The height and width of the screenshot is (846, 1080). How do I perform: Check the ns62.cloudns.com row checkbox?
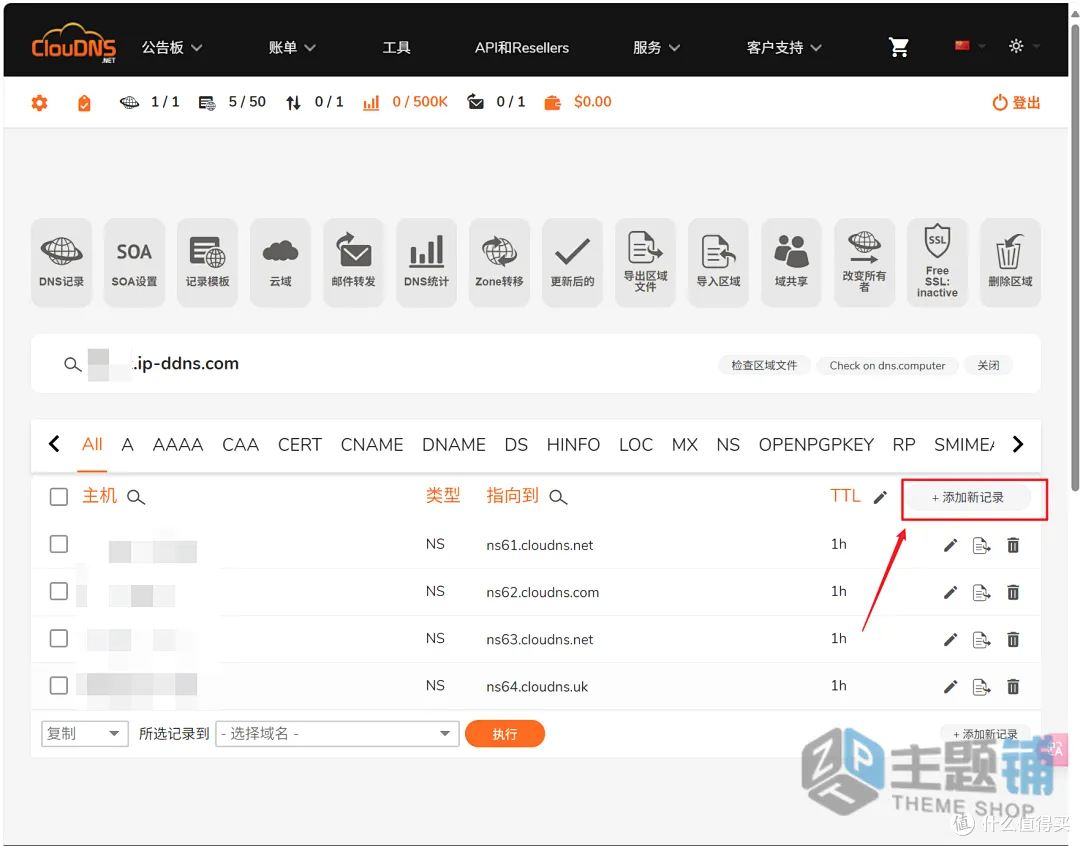[59, 591]
